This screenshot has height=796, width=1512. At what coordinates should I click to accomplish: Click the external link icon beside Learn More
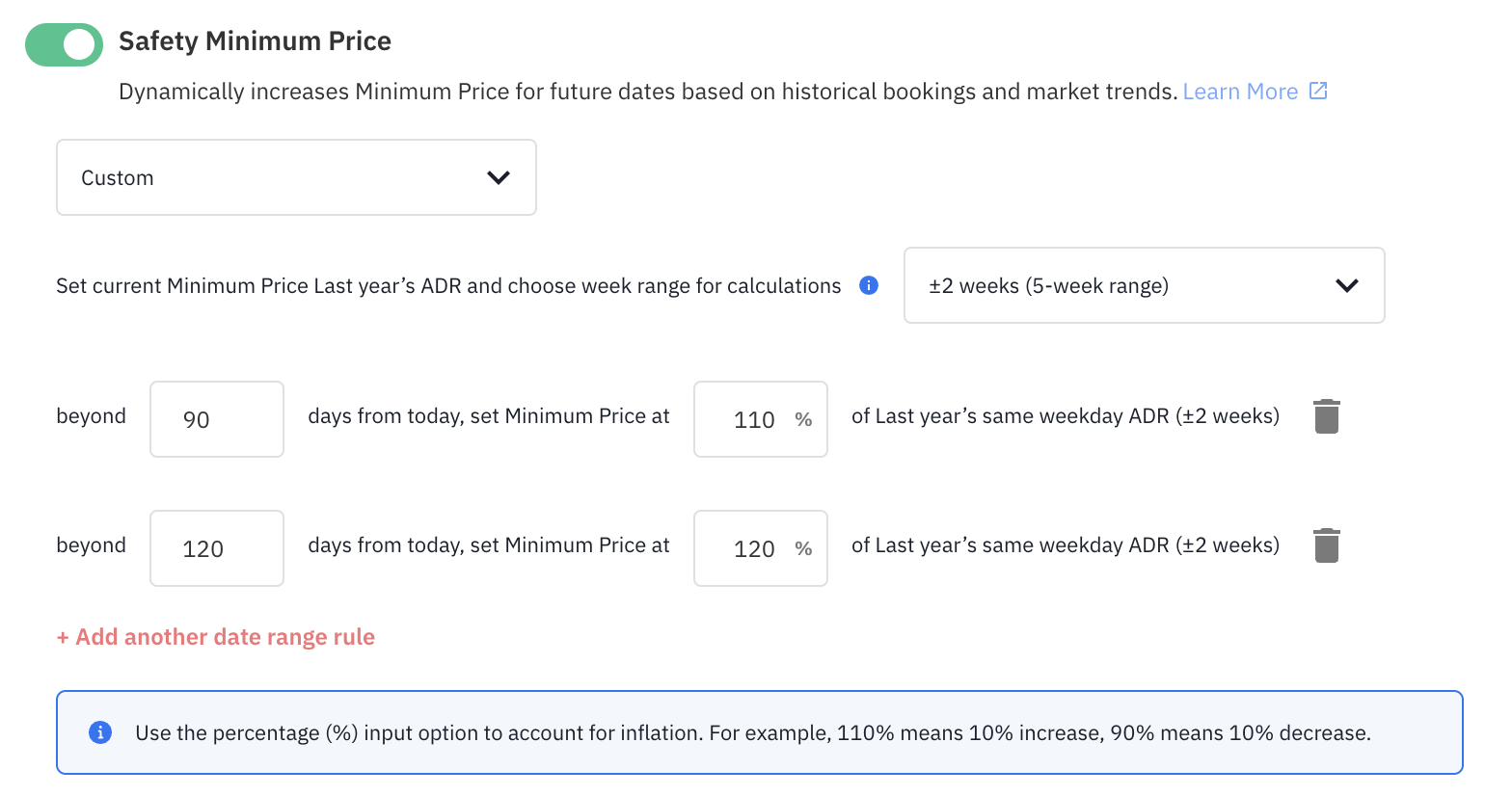click(1318, 91)
